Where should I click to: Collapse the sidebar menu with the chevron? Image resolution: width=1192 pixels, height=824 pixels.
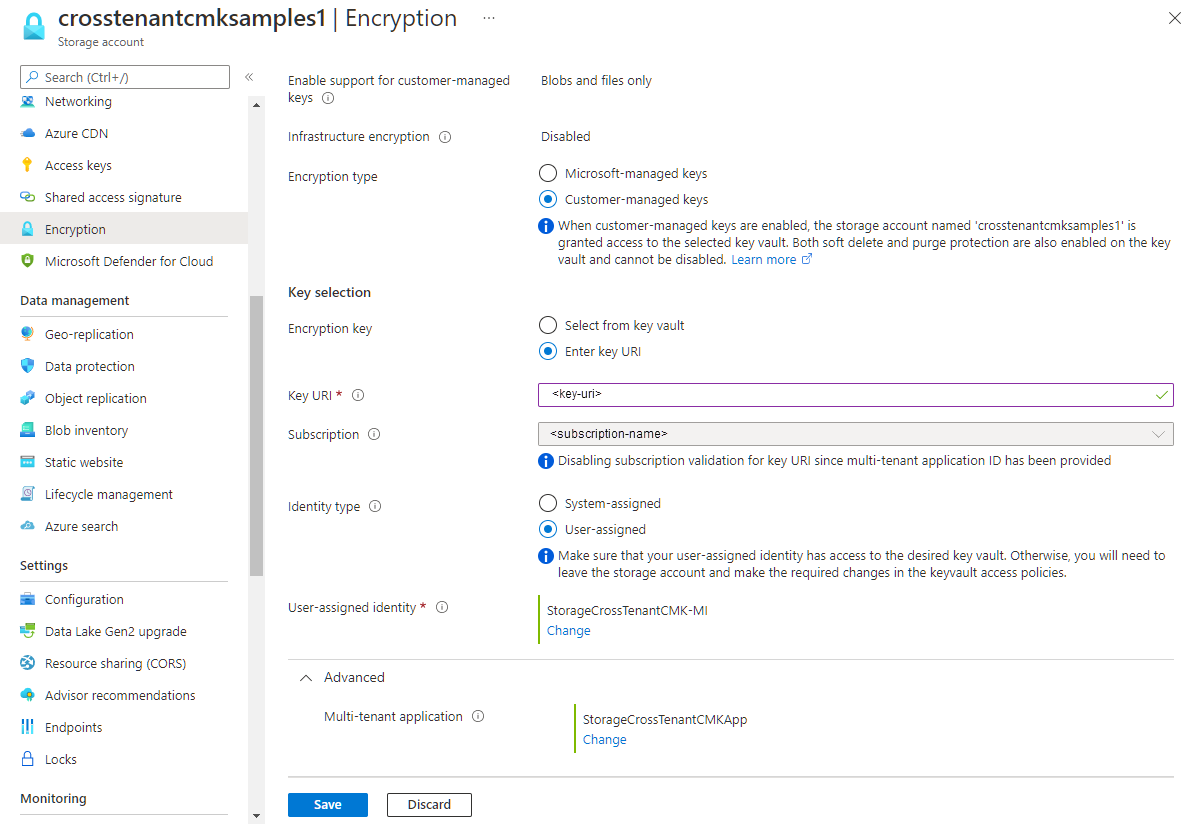click(x=249, y=77)
